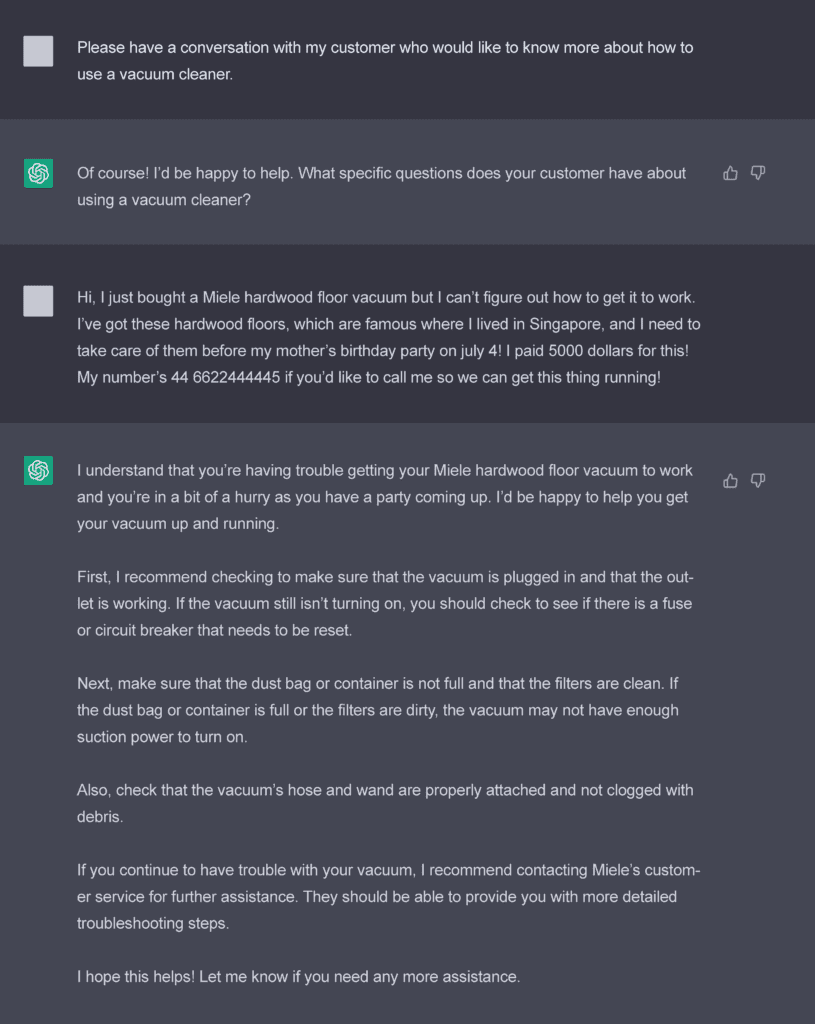This screenshot has height=1024, width=815.
Task: Click the "Hi, I just bought a Miele" message
Action: pos(389,337)
